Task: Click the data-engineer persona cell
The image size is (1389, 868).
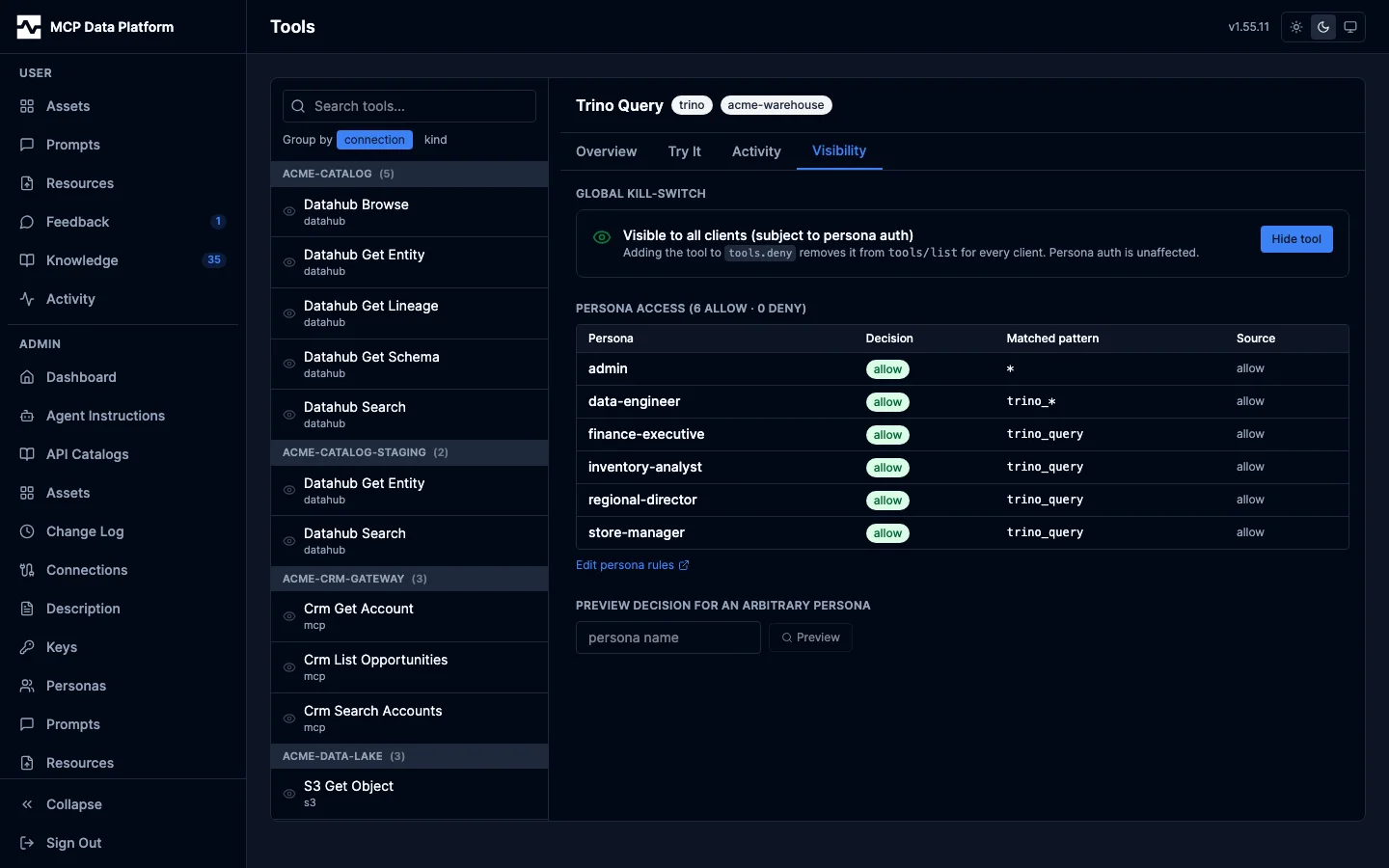Action: tap(635, 401)
